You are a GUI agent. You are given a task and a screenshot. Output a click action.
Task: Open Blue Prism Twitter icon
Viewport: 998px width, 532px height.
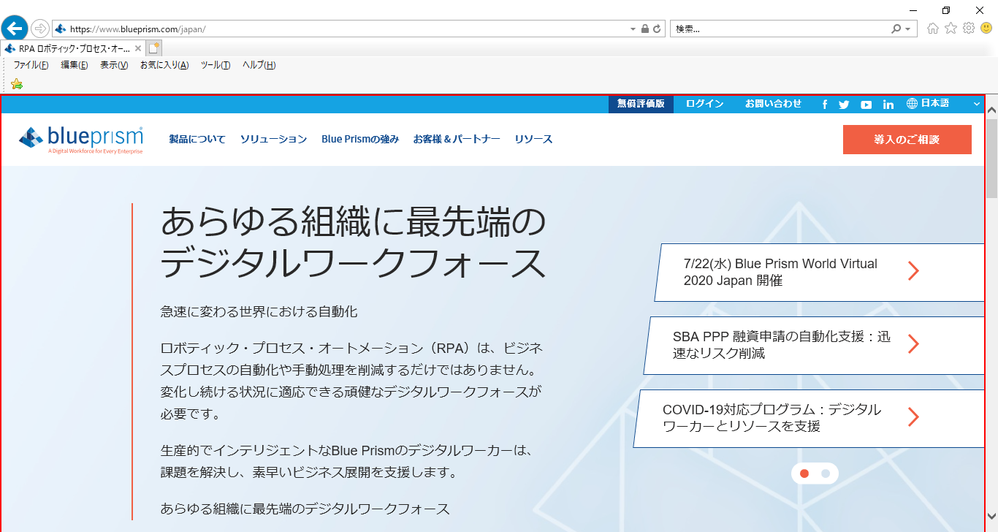pos(844,104)
